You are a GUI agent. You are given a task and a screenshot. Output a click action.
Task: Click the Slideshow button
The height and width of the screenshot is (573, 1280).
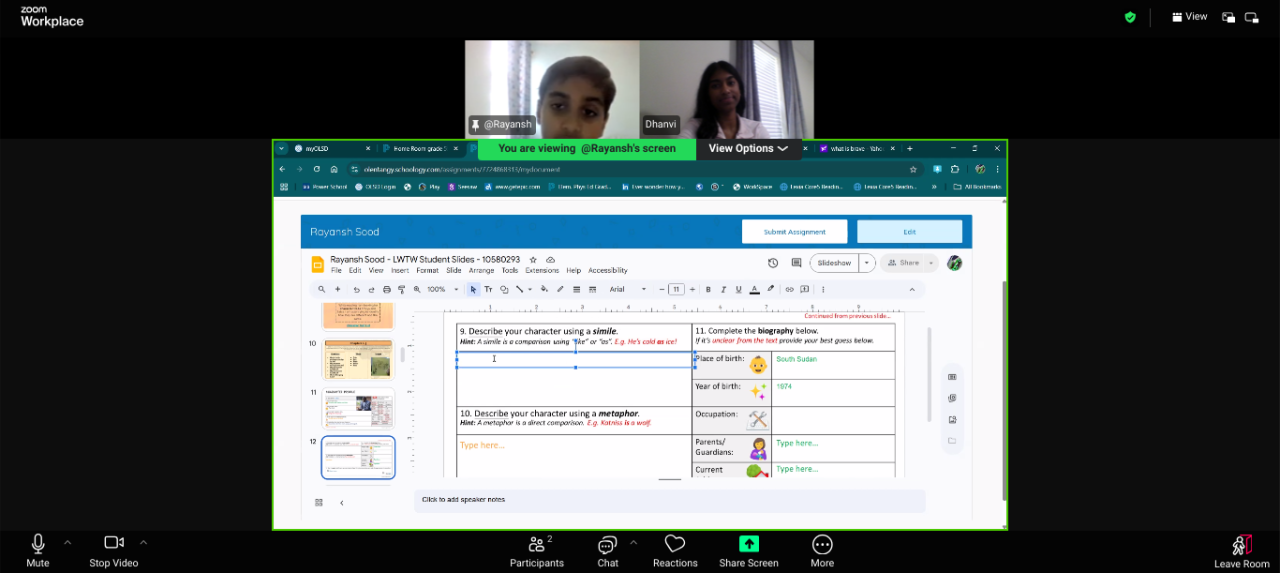834,263
